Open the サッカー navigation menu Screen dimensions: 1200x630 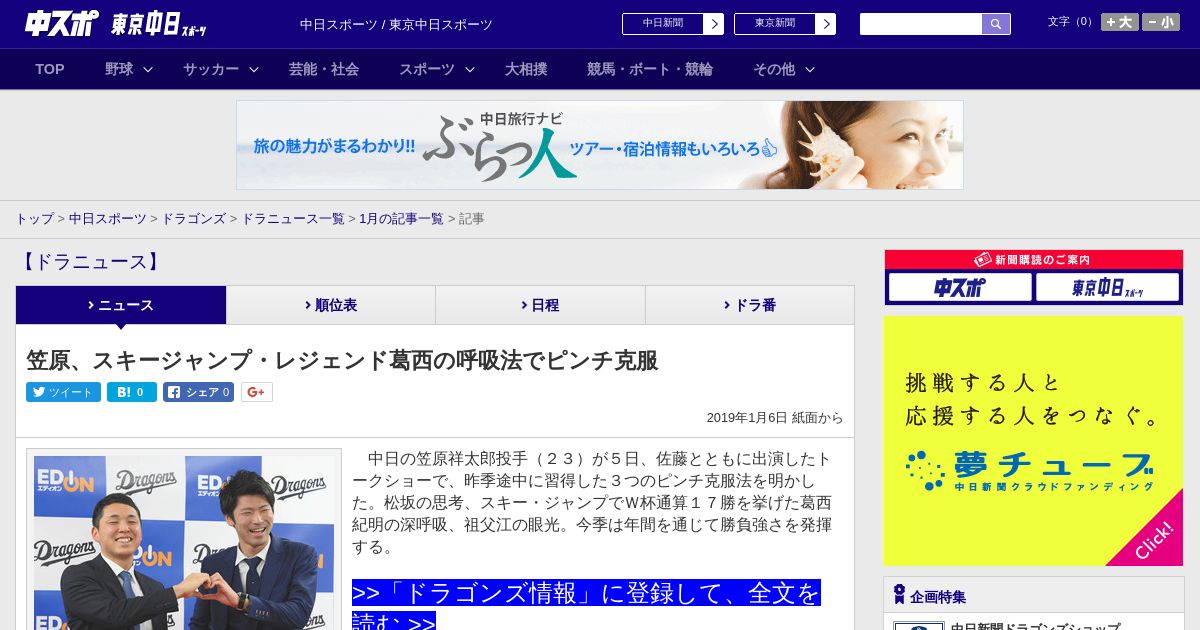211,69
